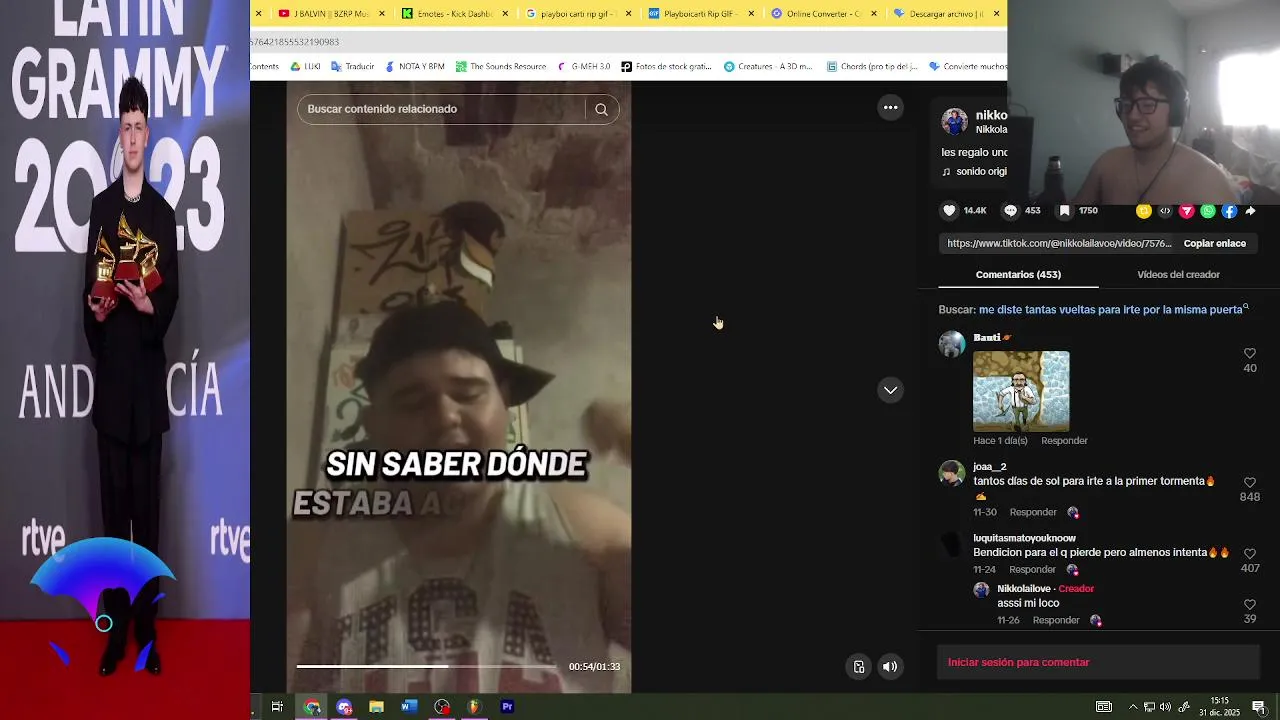1280x720 pixels.
Task: Like joaa__2's comment
Action: click(x=1249, y=483)
